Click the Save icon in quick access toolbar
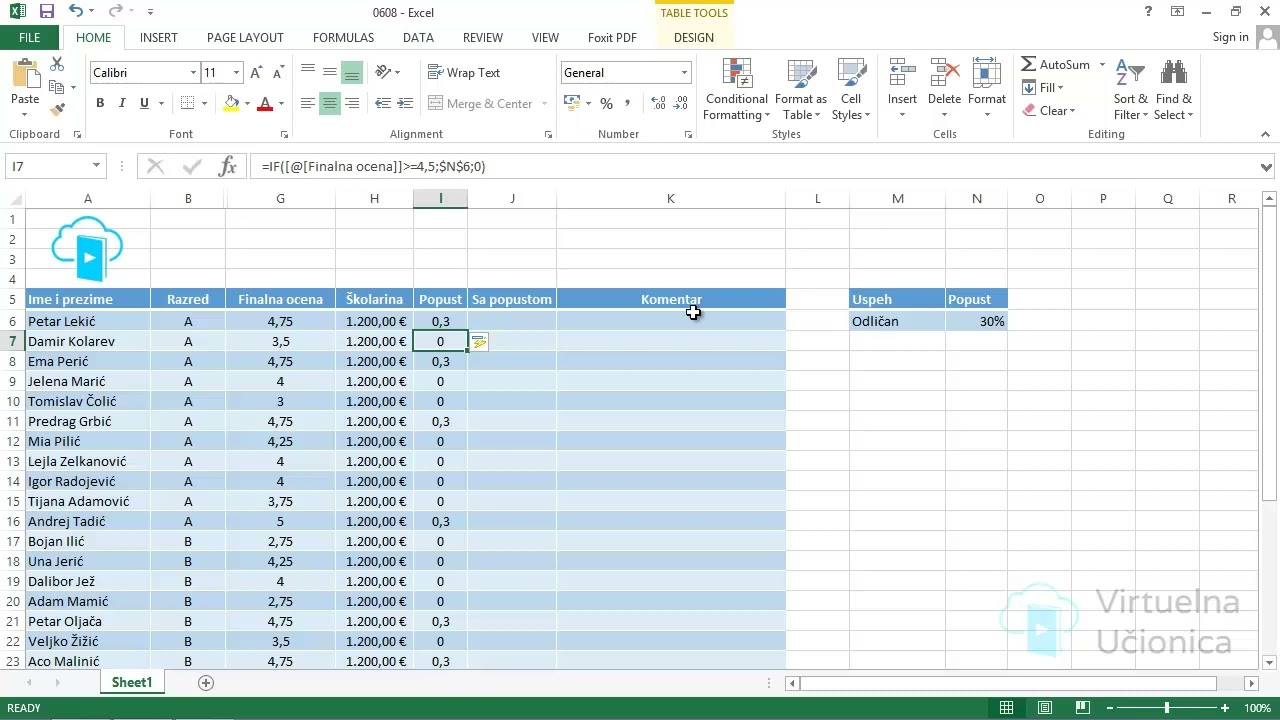1280x720 pixels. coord(47,12)
